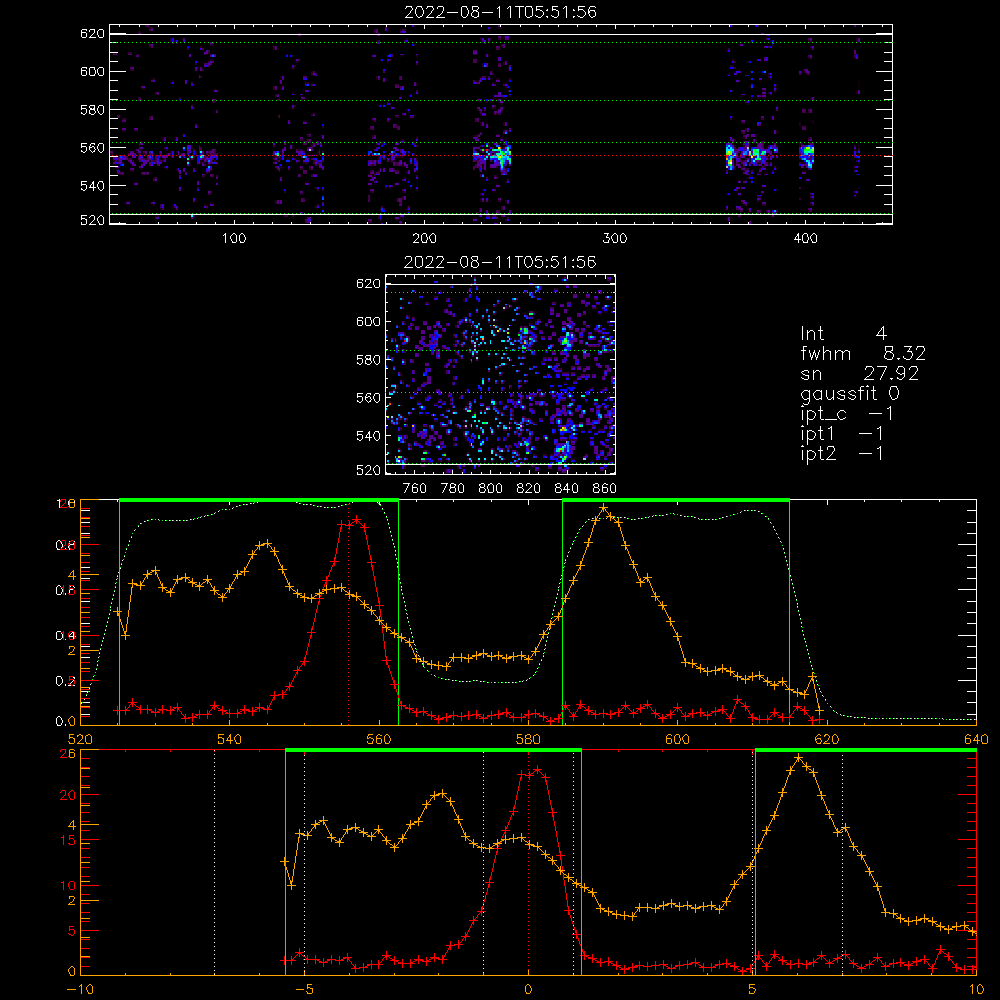Click x-axis label 400 on top plot
The width and height of the screenshot is (1000, 1000).
(805, 239)
